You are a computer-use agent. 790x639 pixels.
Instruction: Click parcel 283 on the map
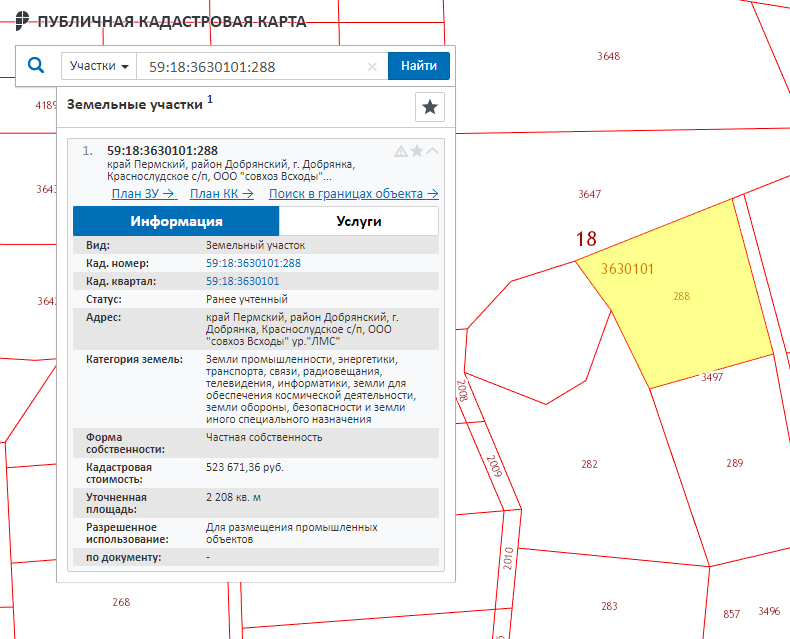609,606
